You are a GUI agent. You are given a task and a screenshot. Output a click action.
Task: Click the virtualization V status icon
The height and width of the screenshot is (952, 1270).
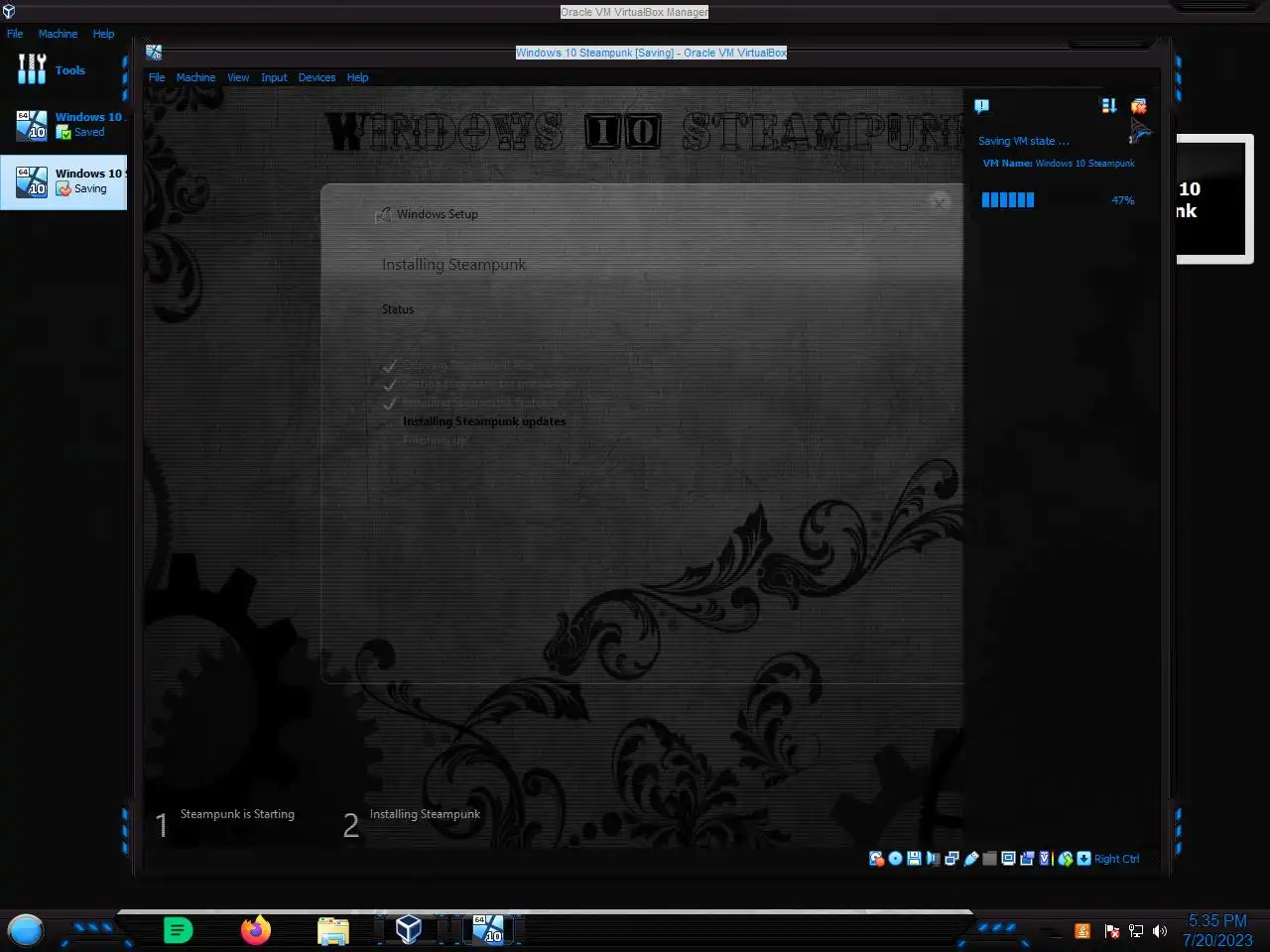pos(1045,859)
